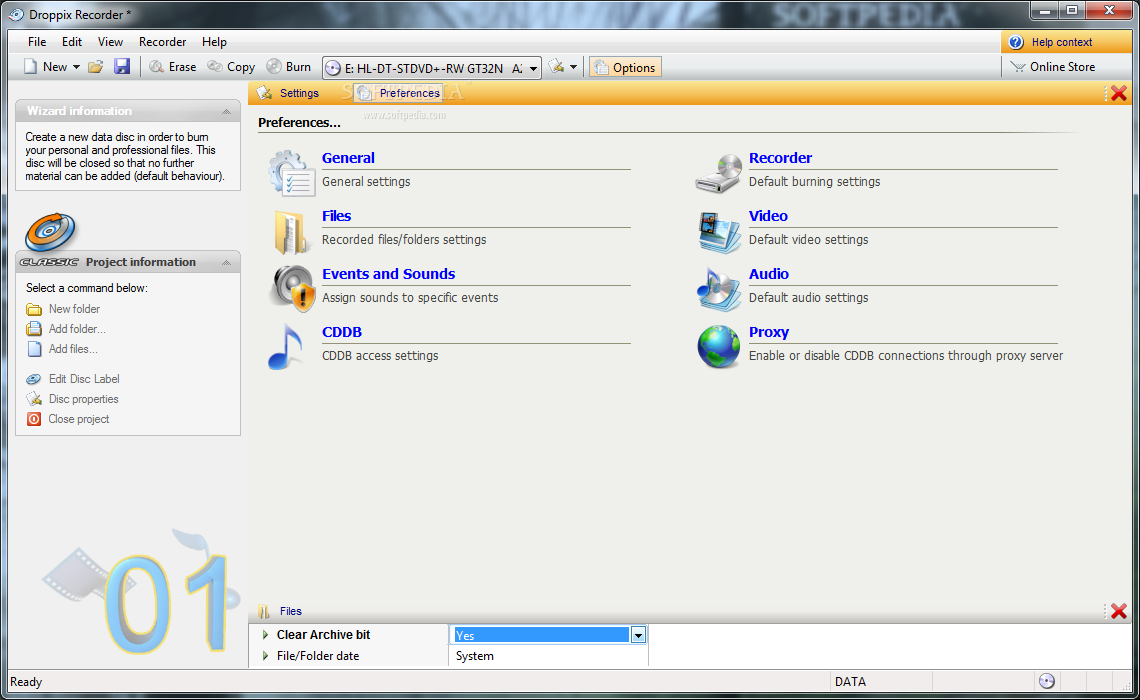The image size is (1140, 700).
Task: Click the blue music note CDDB icon
Action: (x=286, y=347)
